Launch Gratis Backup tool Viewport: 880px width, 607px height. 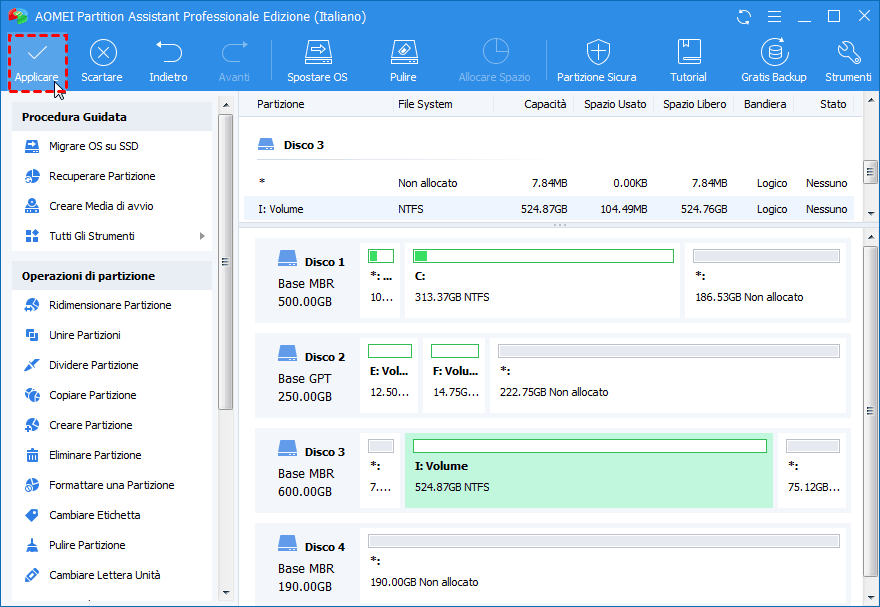[773, 52]
